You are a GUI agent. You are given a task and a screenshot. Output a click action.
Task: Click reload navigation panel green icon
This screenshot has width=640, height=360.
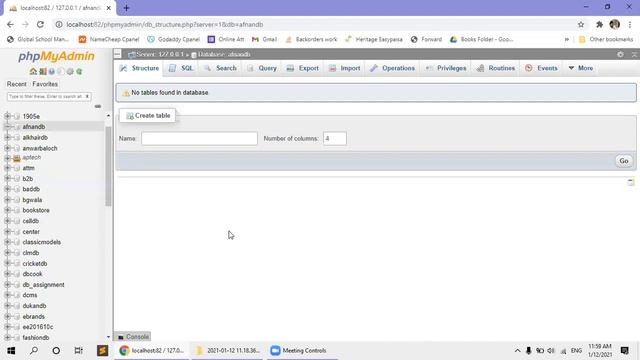click(x=79, y=71)
